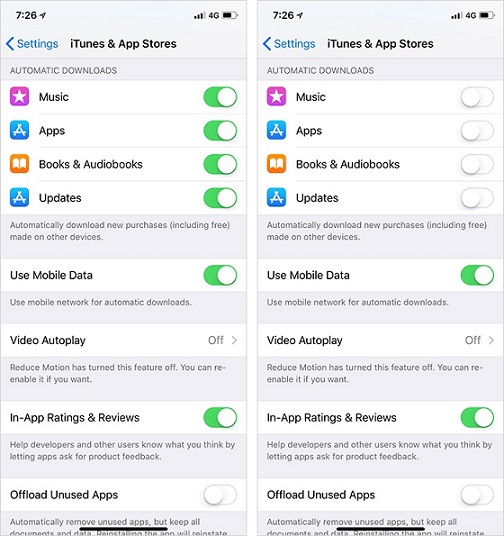Open Video Autoplay chevron in left screen
This screenshot has height=536, width=504.
point(234,340)
